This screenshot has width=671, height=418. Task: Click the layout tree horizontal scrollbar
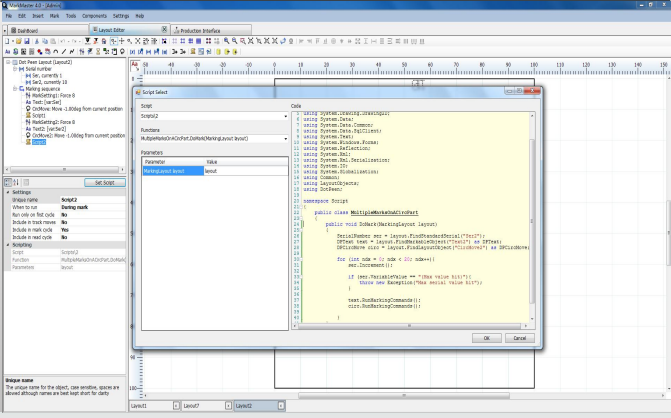tap(65, 170)
